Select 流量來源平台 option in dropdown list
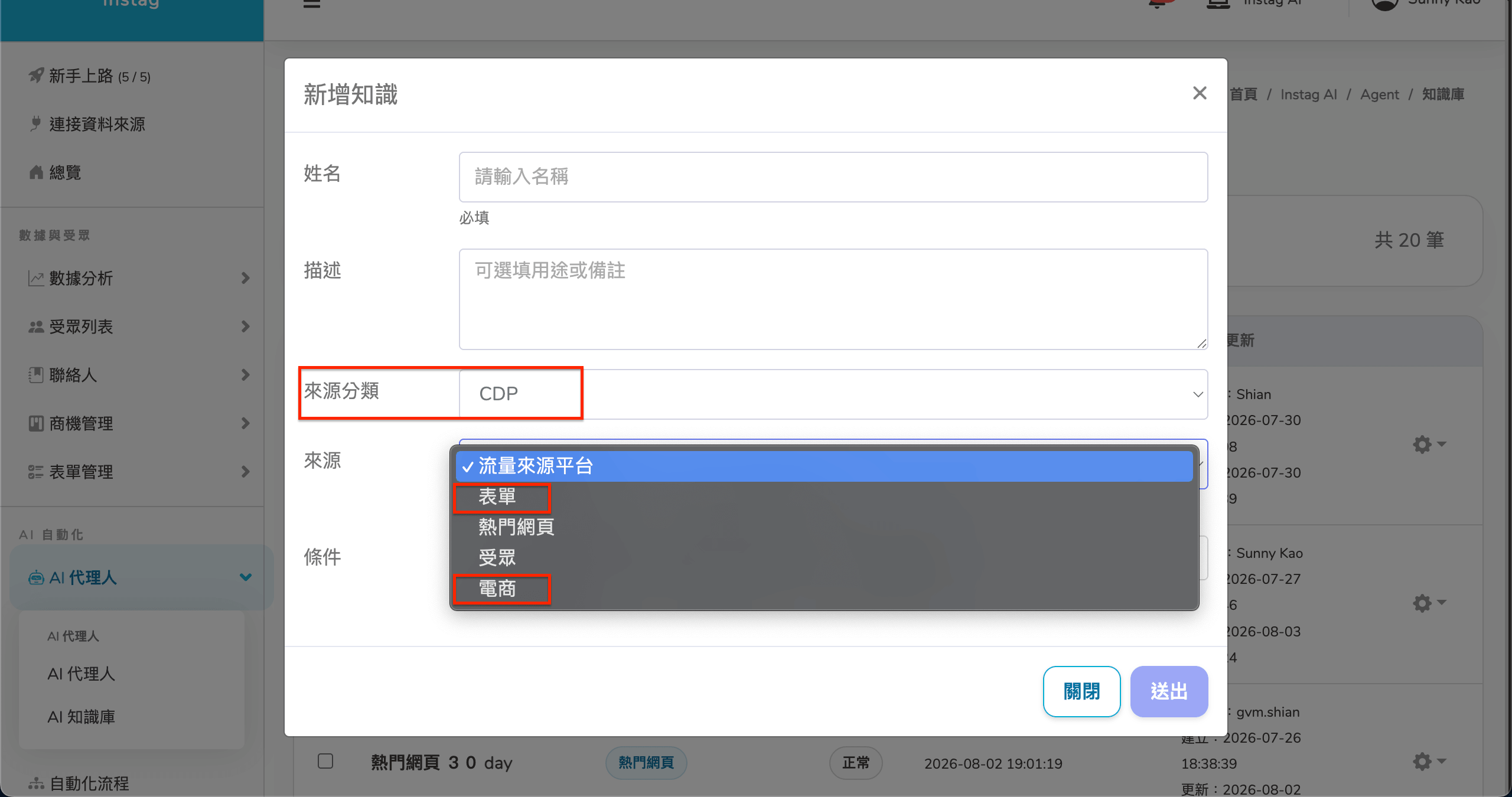Viewport: 1512px width, 797px height. pos(825,466)
